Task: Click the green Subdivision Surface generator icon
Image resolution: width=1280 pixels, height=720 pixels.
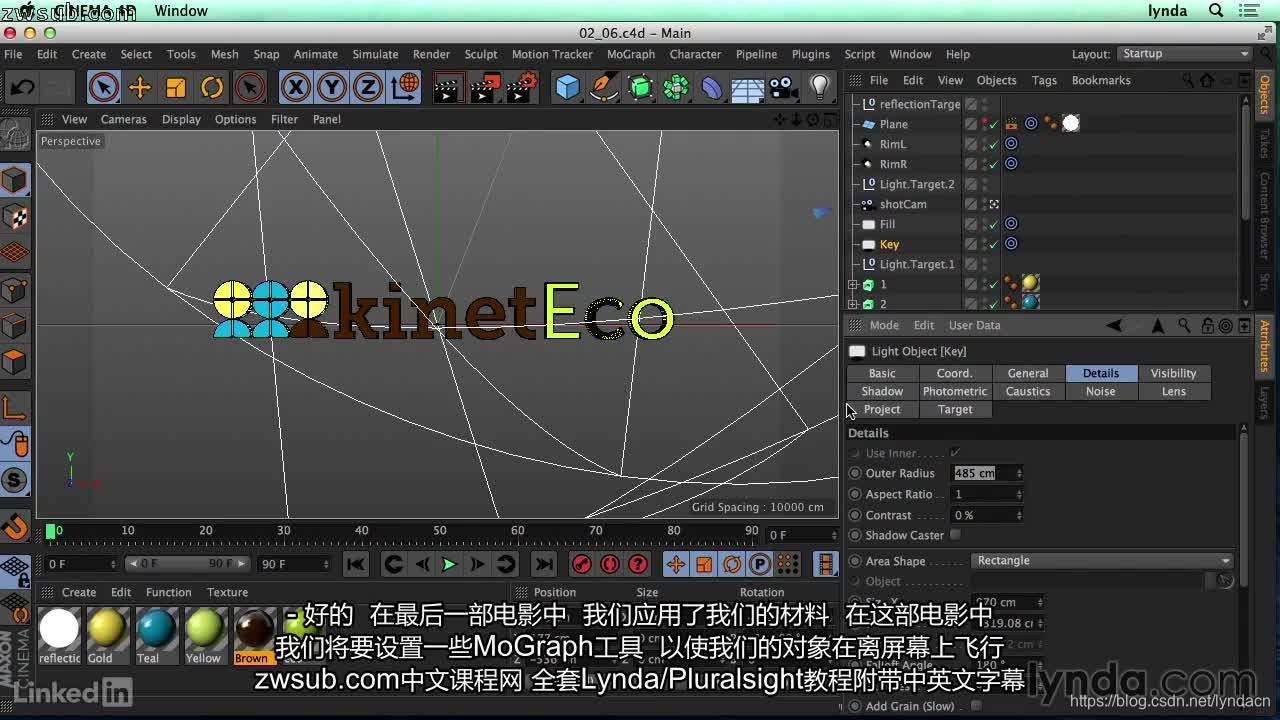Action: (x=640, y=88)
